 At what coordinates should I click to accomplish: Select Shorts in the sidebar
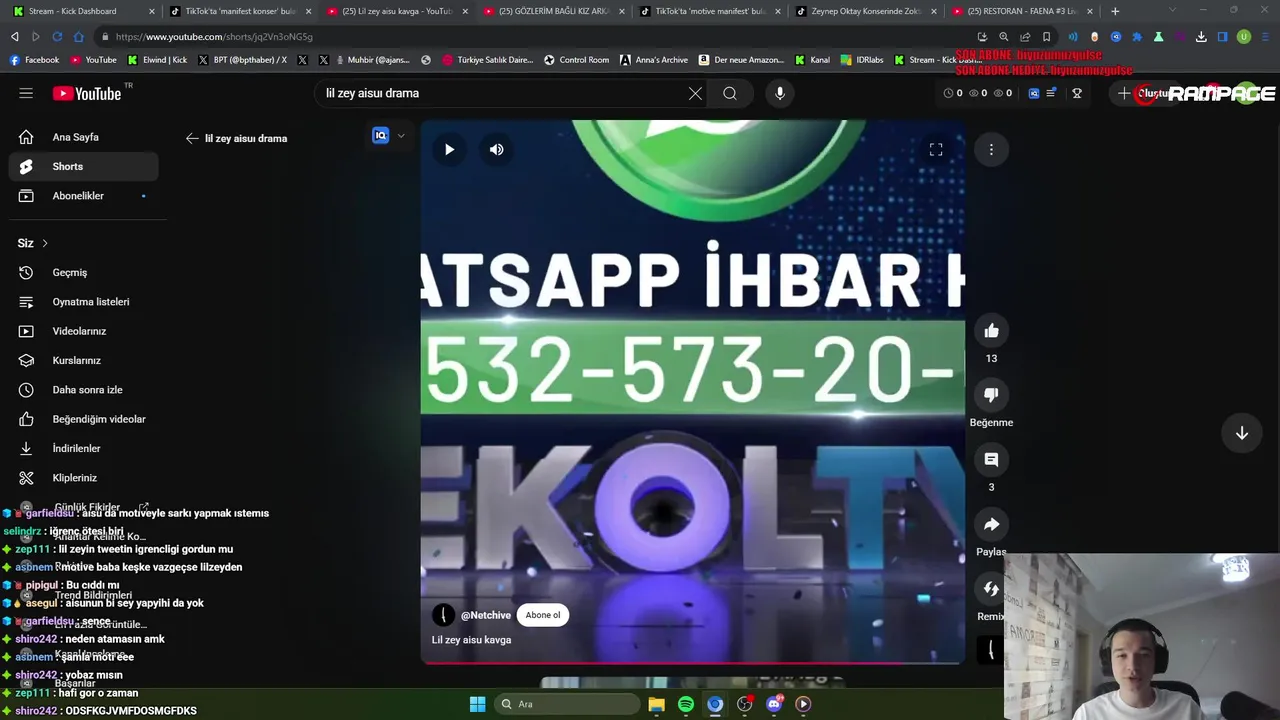pos(83,166)
